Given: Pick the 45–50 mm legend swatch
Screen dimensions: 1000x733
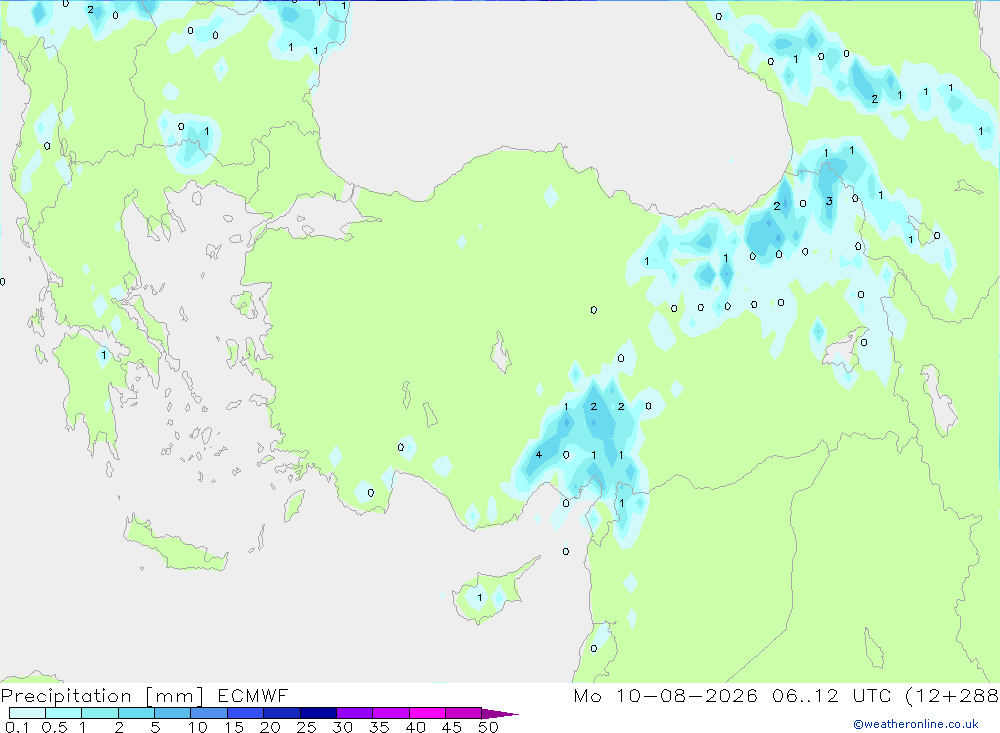Looking at the screenshot, I should [464, 713].
